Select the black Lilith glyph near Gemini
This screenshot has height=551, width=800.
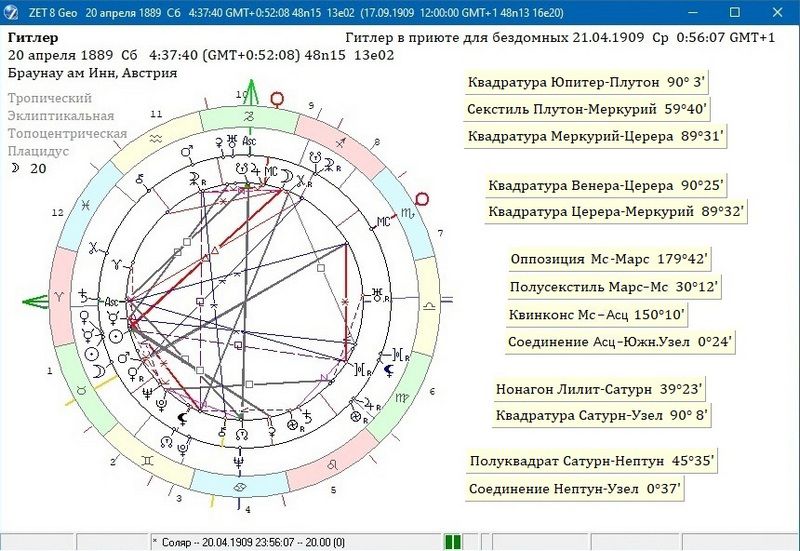[x=182, y=419]
